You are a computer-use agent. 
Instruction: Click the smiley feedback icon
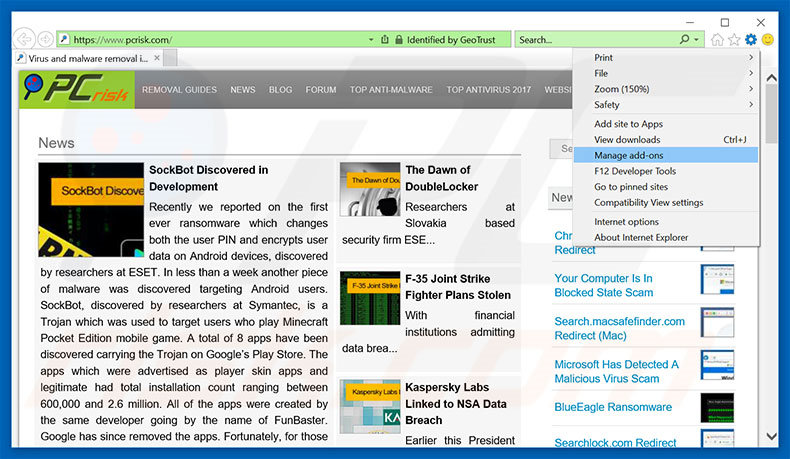click(x=768, y=40)
